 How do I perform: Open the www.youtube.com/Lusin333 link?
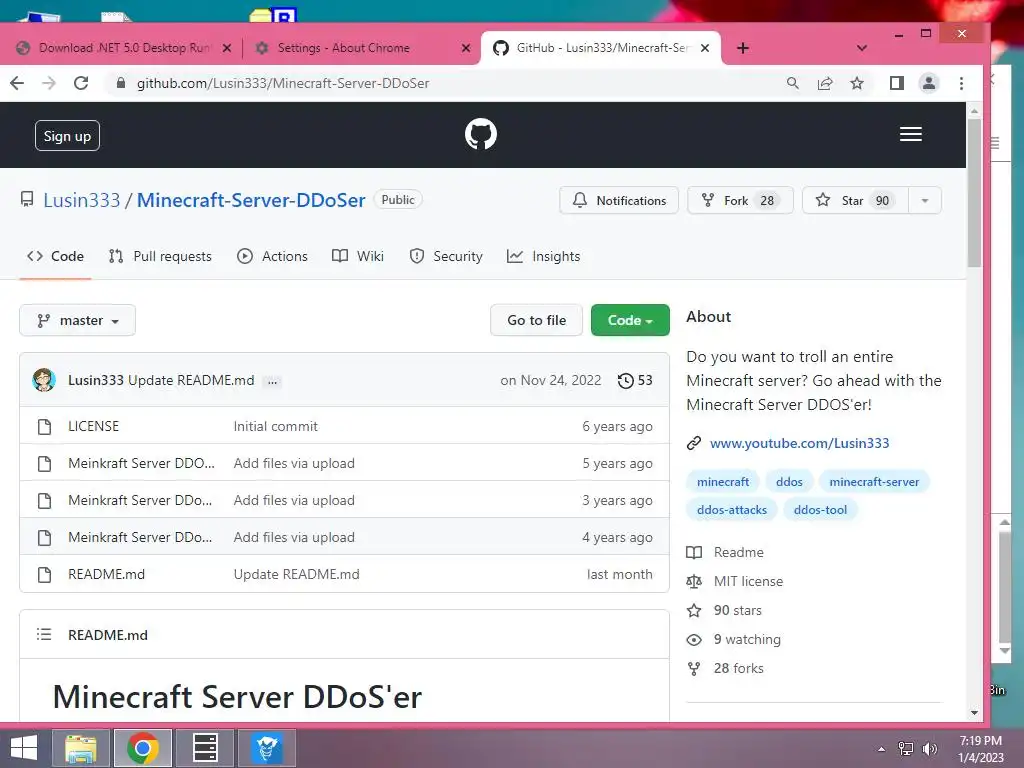tap(799, 443)
